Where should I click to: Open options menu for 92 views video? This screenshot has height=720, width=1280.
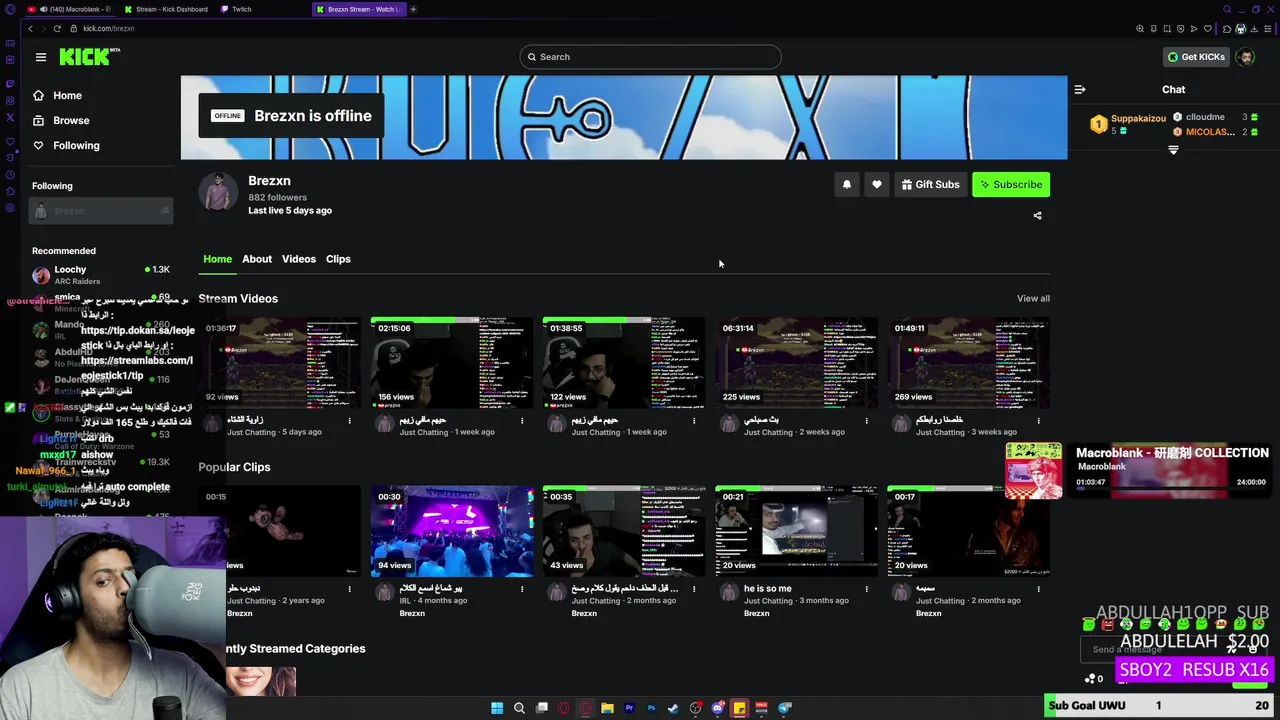pos(350,421)
